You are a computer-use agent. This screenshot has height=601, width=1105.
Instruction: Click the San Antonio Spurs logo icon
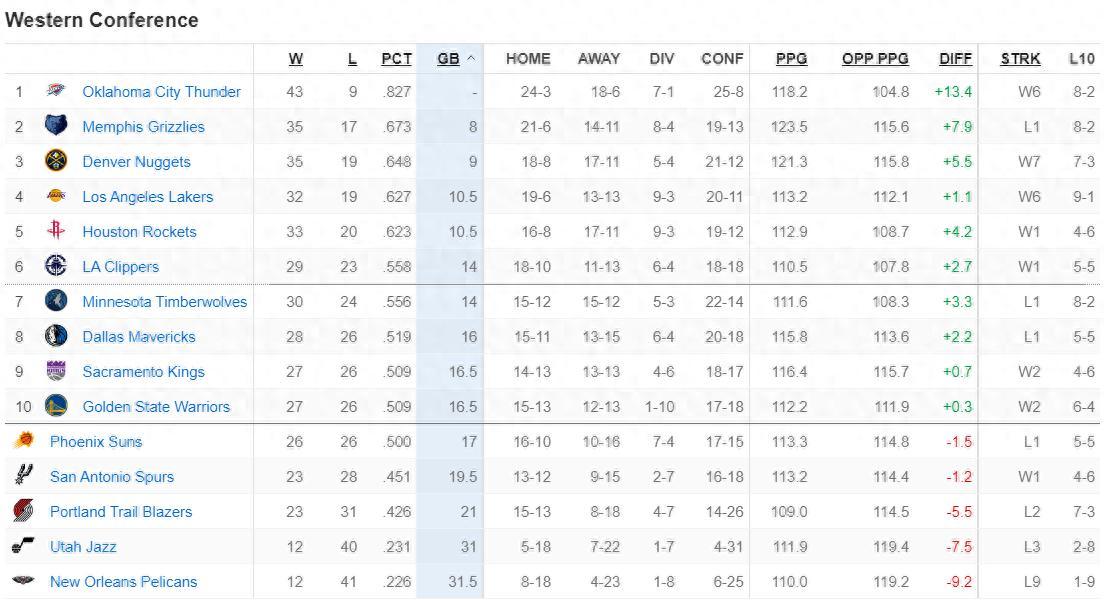coord(23,477)
